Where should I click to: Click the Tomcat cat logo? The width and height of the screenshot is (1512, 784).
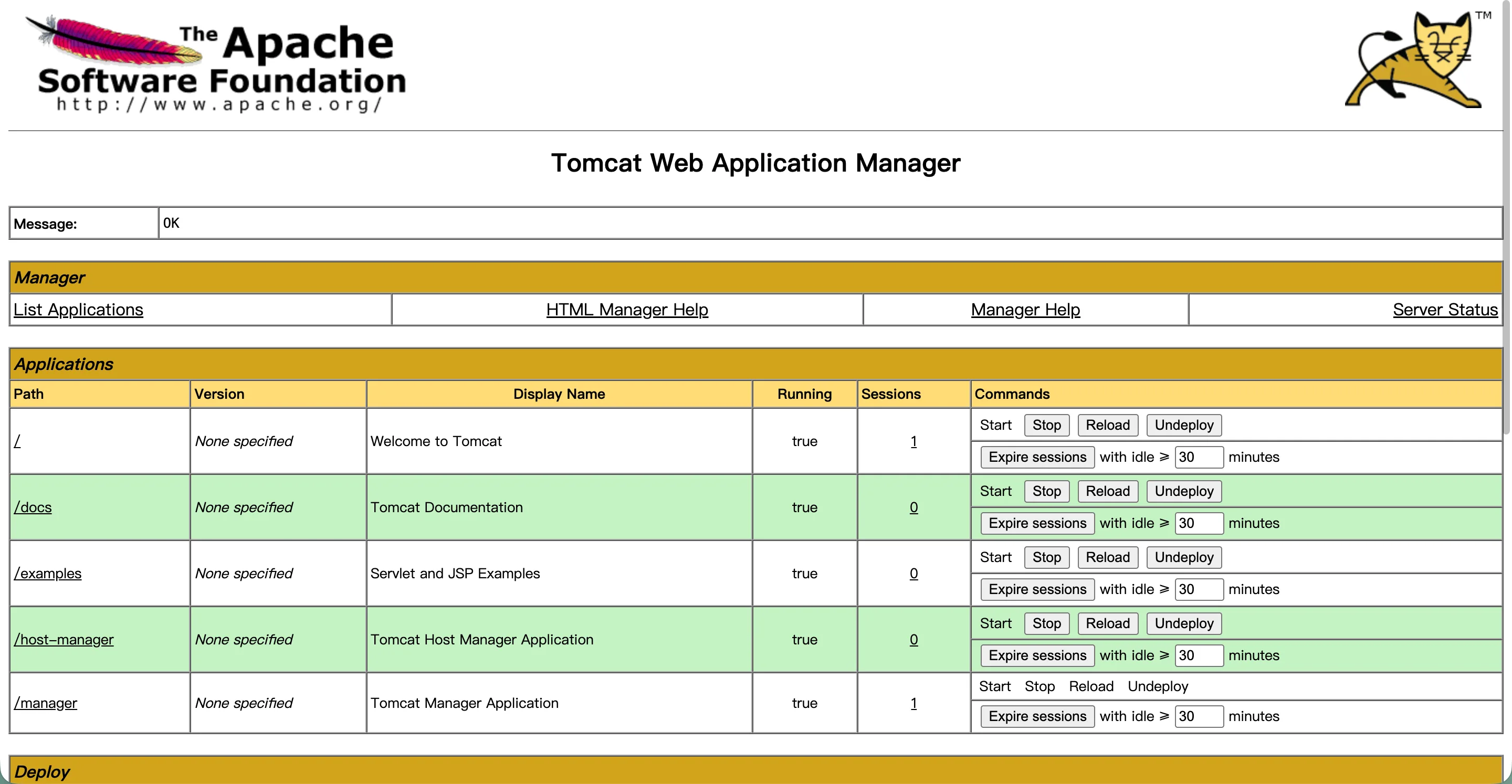[x=1417, y=59]
